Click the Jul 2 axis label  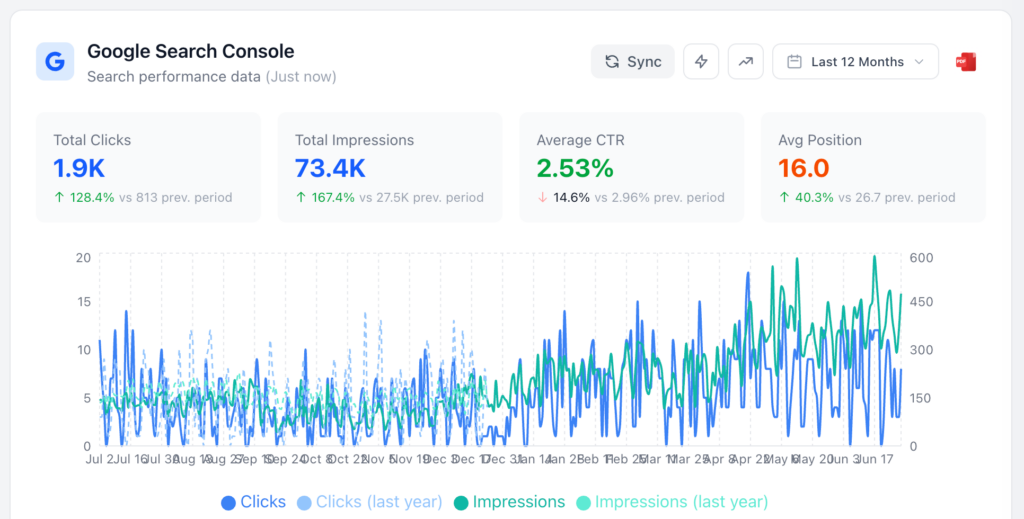[x=99, y=460]
